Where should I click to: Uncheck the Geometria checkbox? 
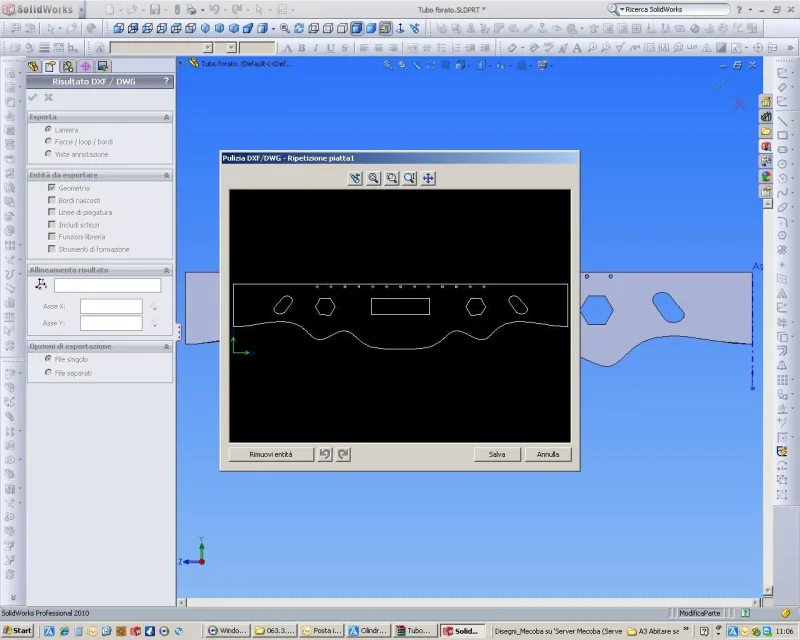52,188
